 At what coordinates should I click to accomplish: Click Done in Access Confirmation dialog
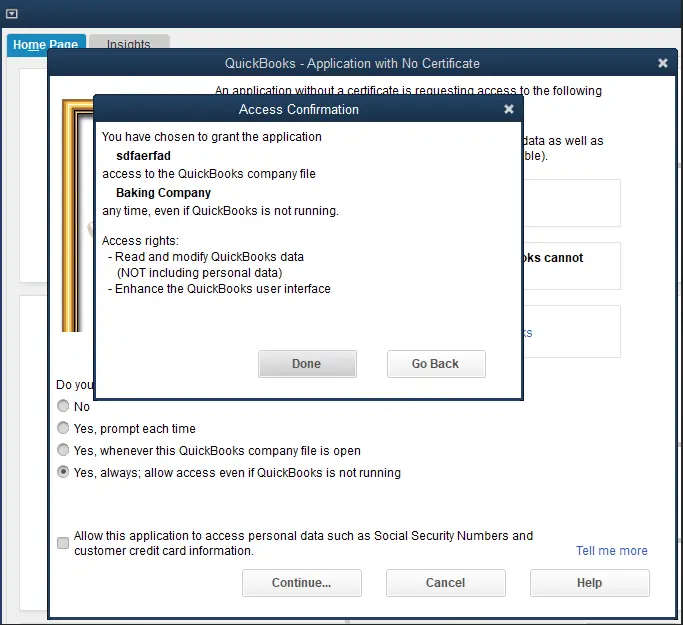[307, 364]
